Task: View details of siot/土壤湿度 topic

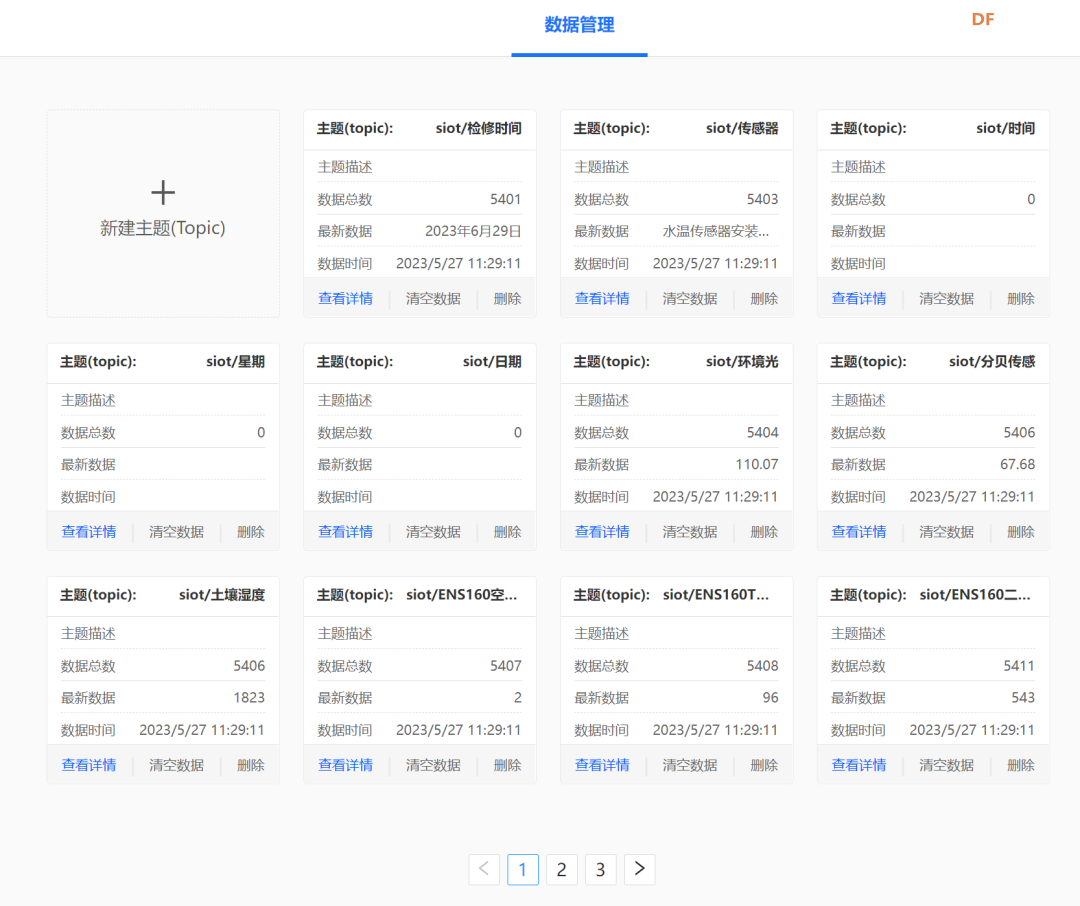Action: click(x=89, y=765)
